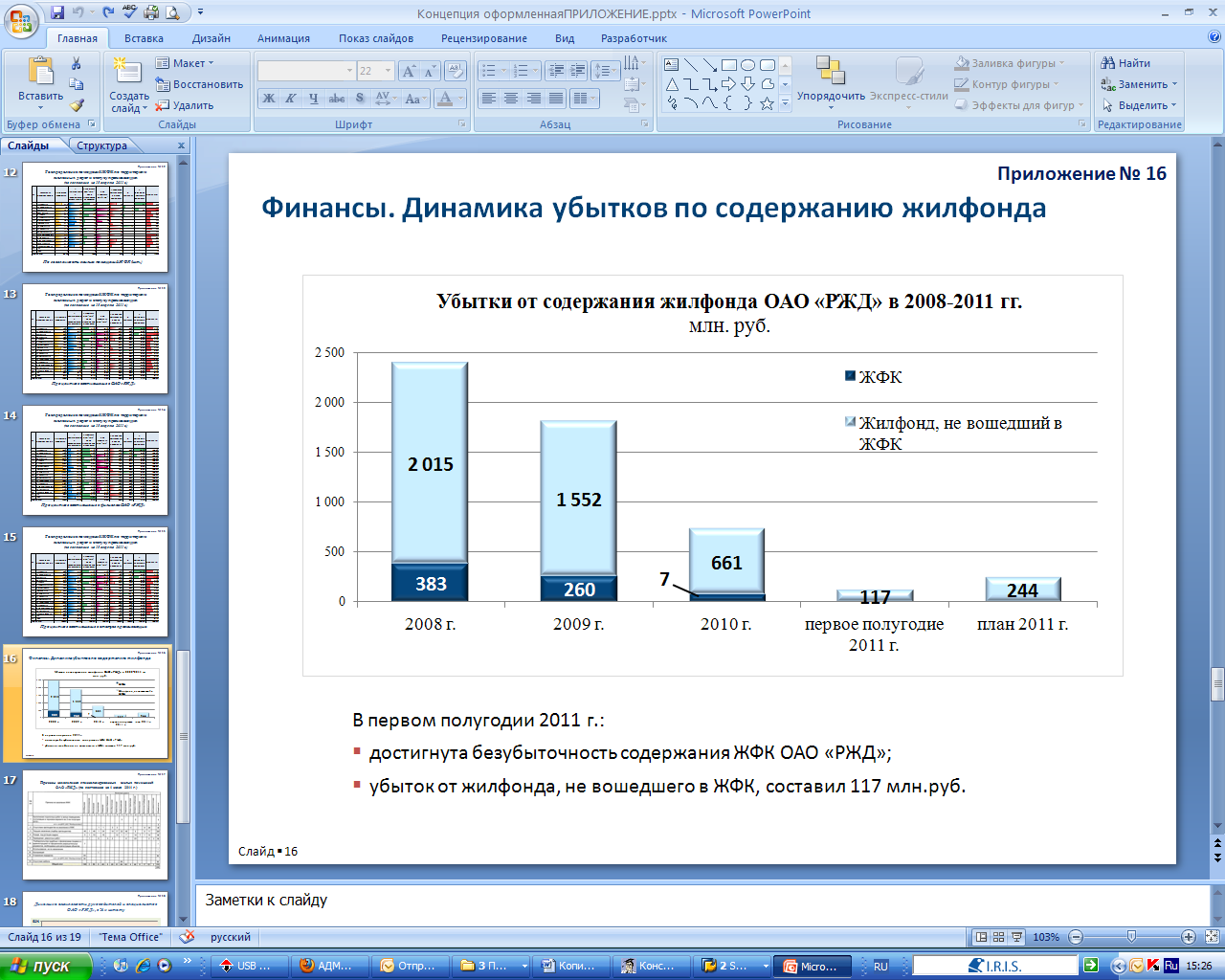
Task: Select slide 17 thumbnail
Action: [x=95, y=825]
